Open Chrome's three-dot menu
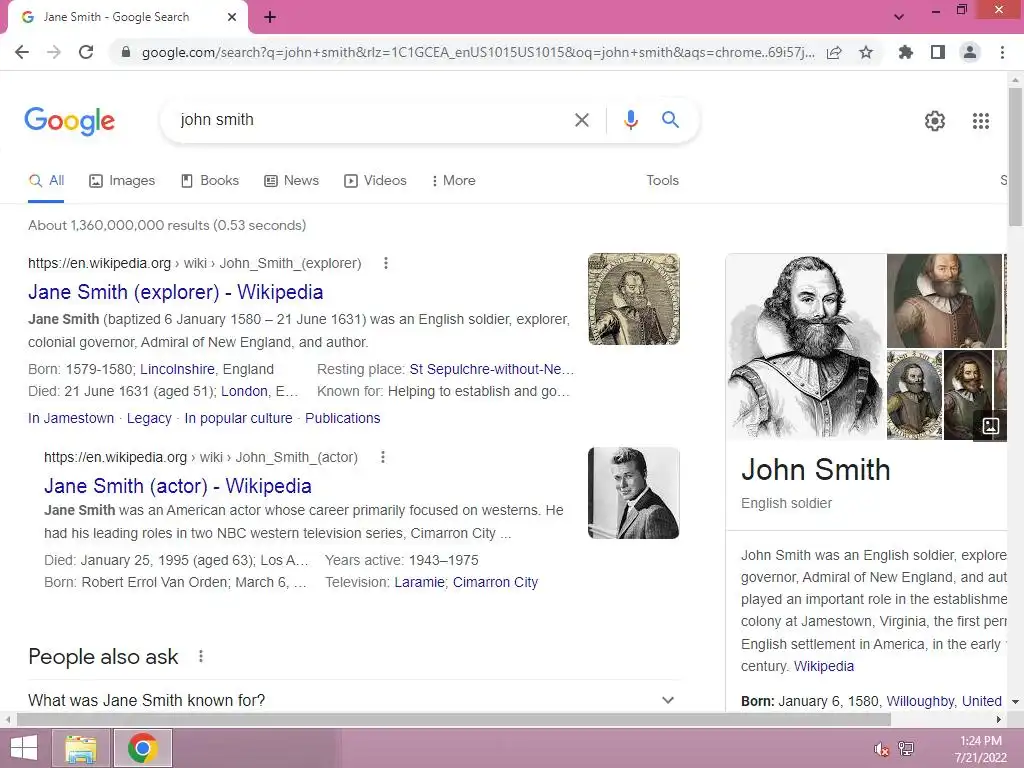 1002,52
